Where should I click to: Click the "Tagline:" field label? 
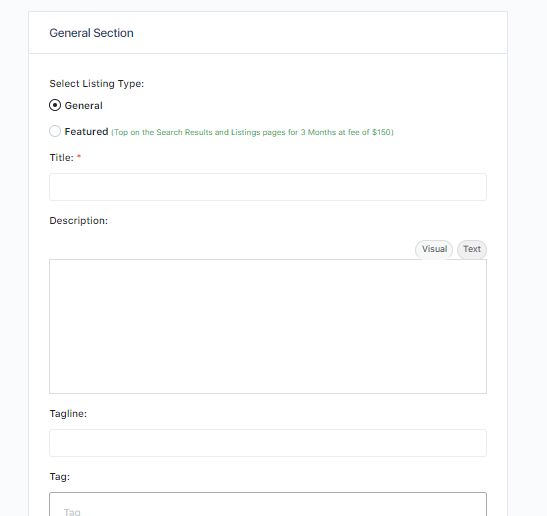point(68,414)
